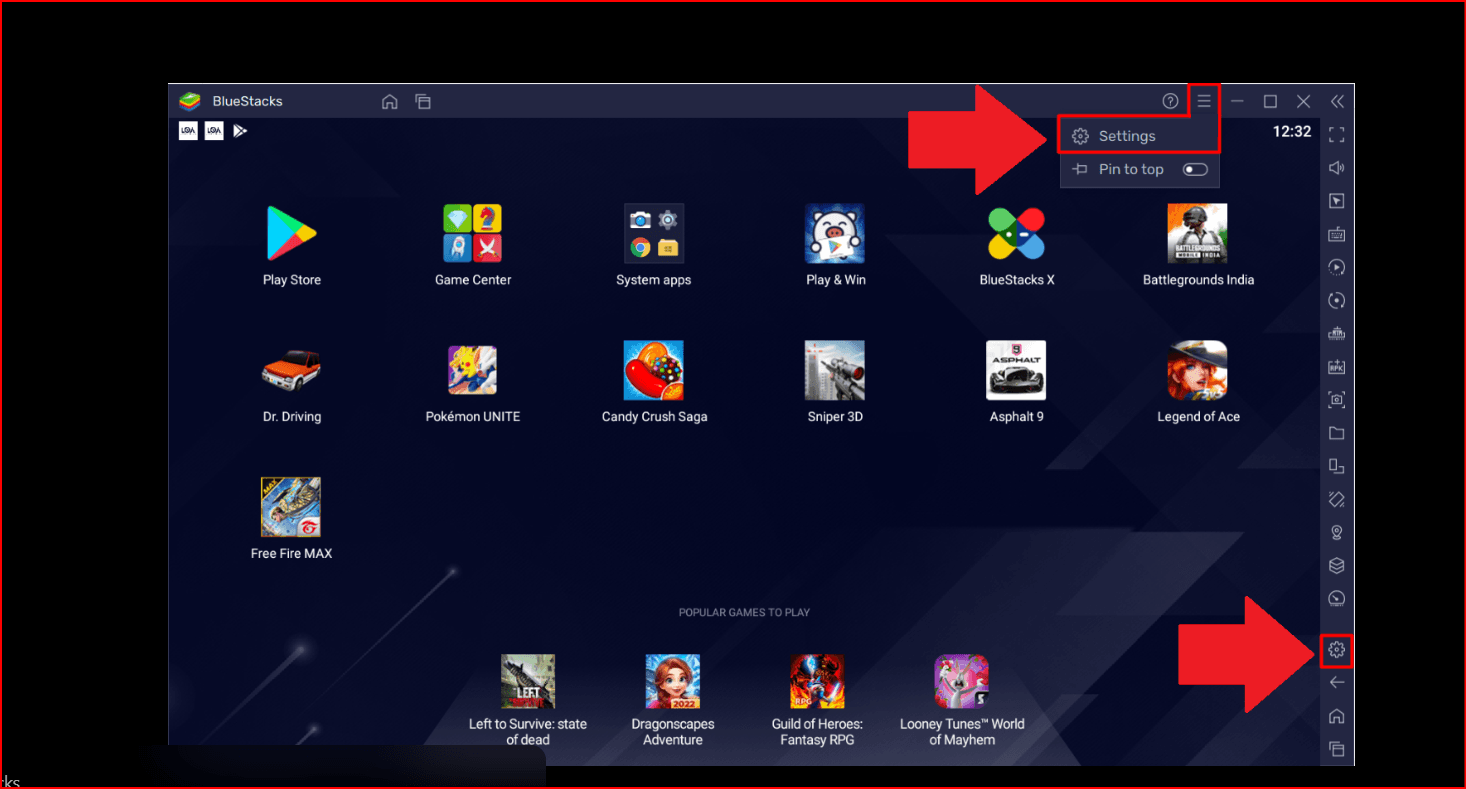Open the multi-window tab icon in title bar
The width and height of the screenshot is (1466, 789).
(x=423, y=101)
